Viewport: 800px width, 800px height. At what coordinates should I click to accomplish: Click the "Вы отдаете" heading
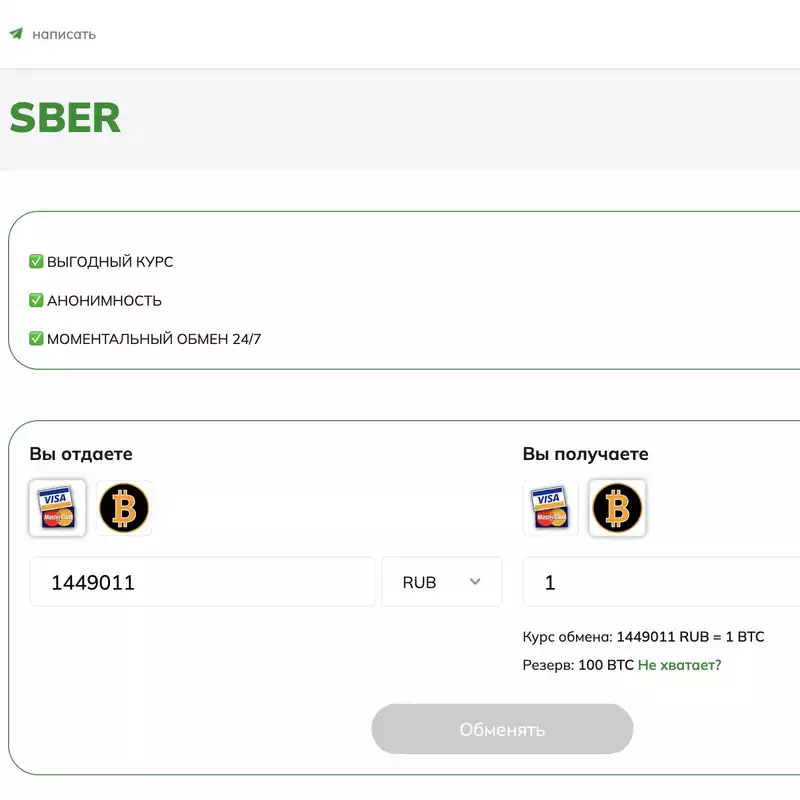[x=81, y=454]
